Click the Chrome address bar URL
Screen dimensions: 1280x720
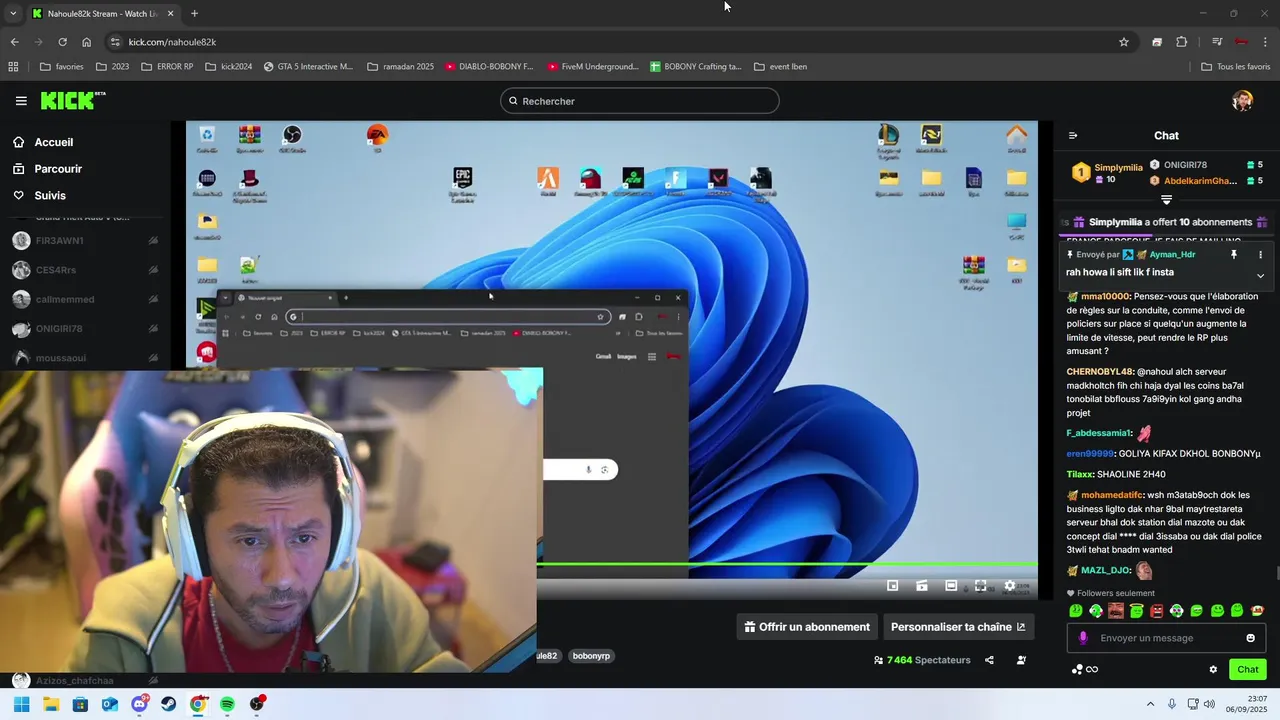[172, 42]
